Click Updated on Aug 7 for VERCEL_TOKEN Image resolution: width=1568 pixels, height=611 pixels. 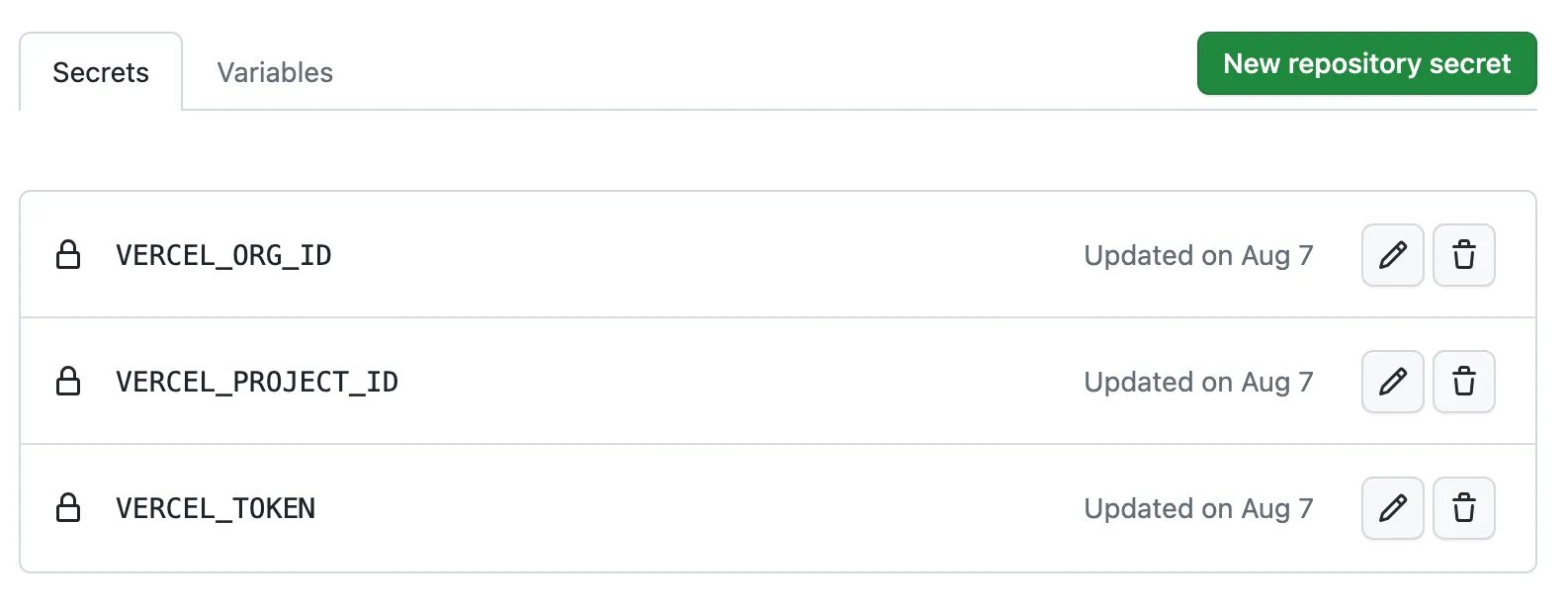[x=1198, y=508]
